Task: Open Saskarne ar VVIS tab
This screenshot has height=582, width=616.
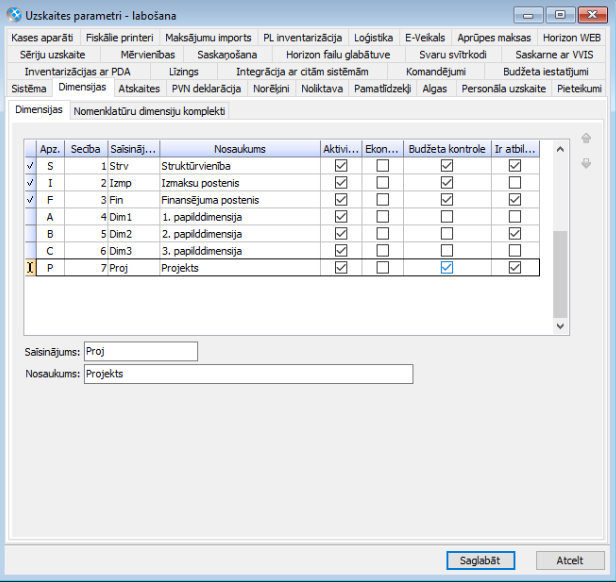Action: click(554, 55)
